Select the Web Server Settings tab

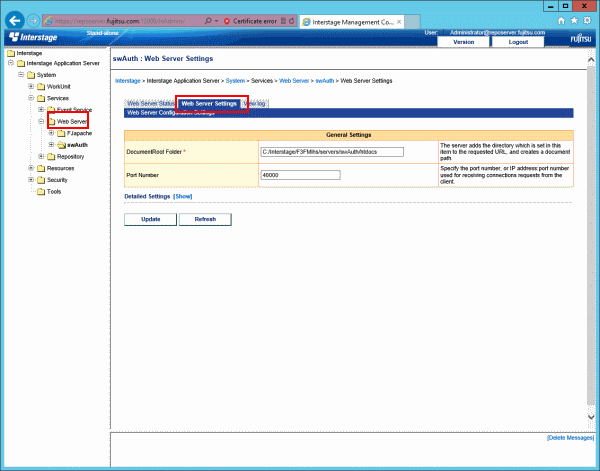[209, 104]
